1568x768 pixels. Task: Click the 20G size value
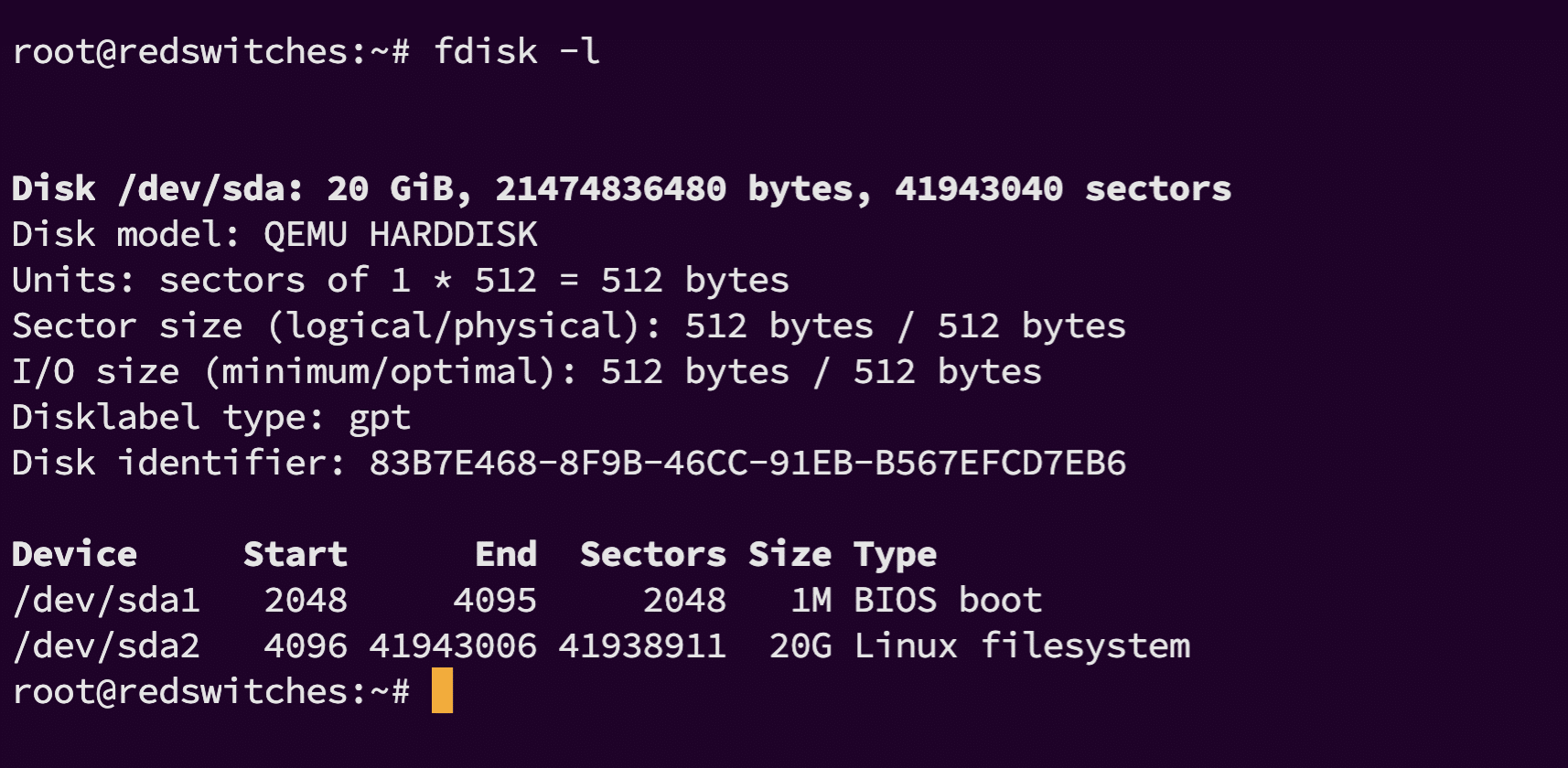[x=800, y=646]
